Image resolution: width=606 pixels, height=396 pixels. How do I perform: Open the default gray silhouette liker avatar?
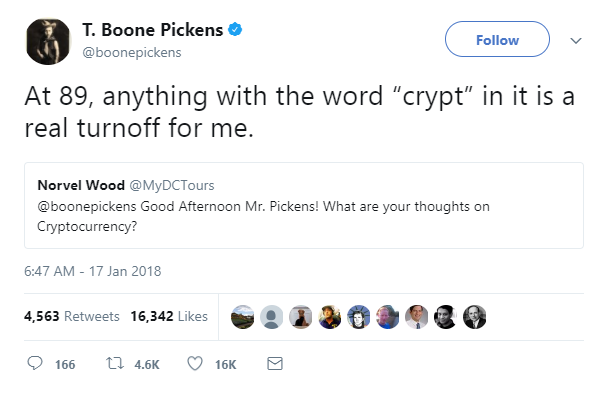pos(272,317)
